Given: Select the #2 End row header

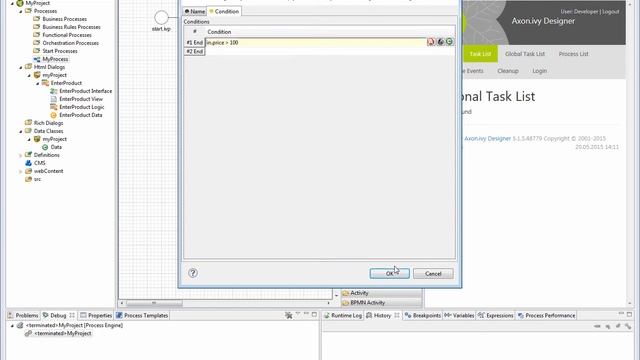Looking at the screenshot, I should (x=194, y=51).
